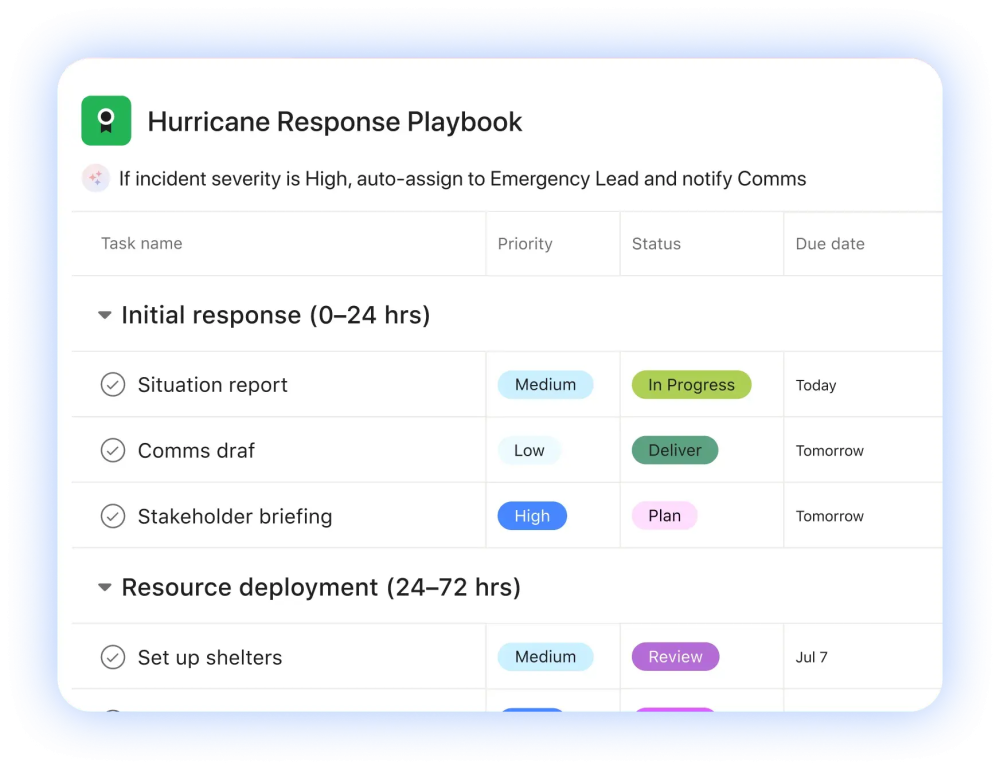Open the Hurricane Response Playbook title
Viewport: 1000px width, 769px height.
point(335,122)
